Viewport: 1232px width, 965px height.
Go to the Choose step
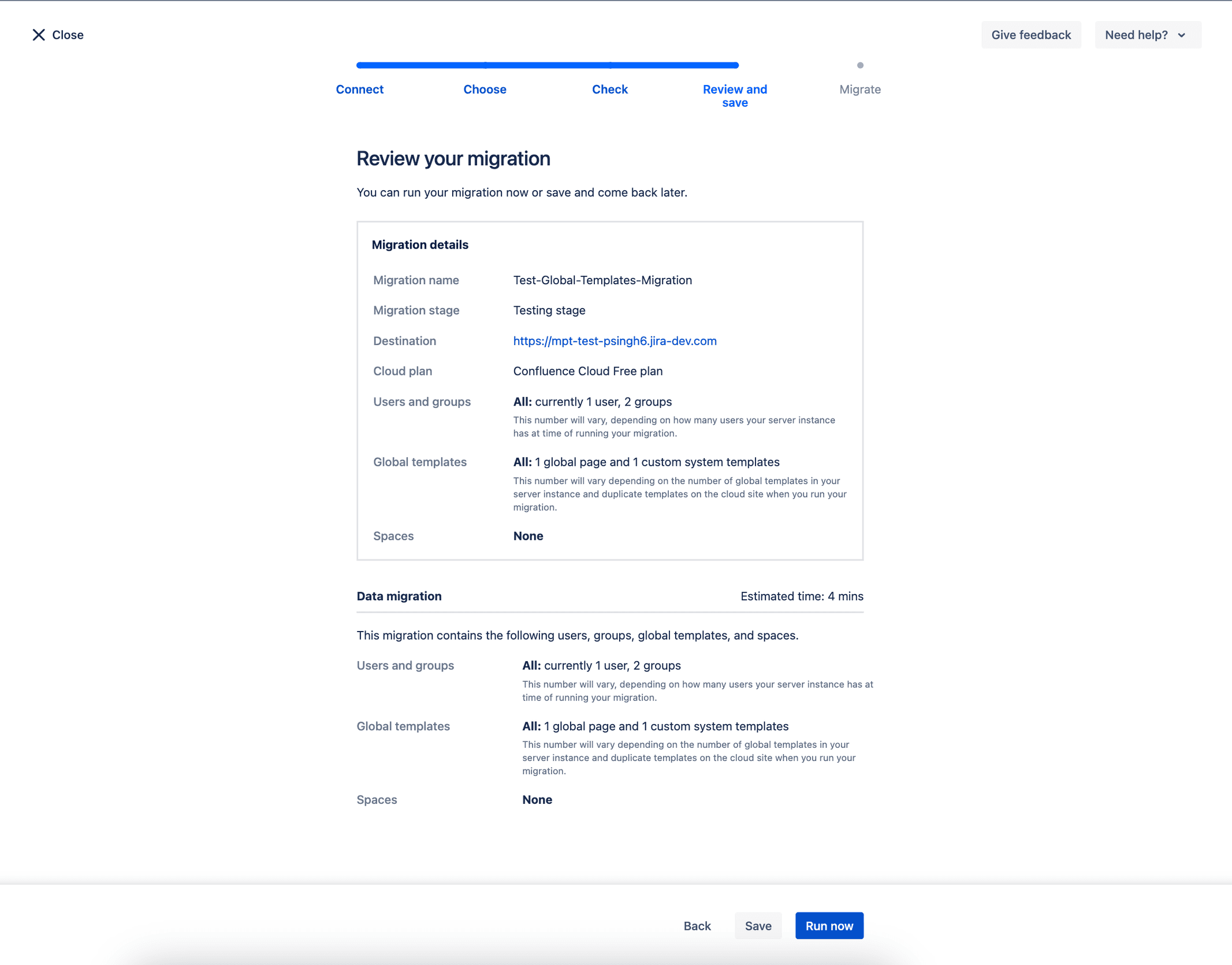click(485, 89)
